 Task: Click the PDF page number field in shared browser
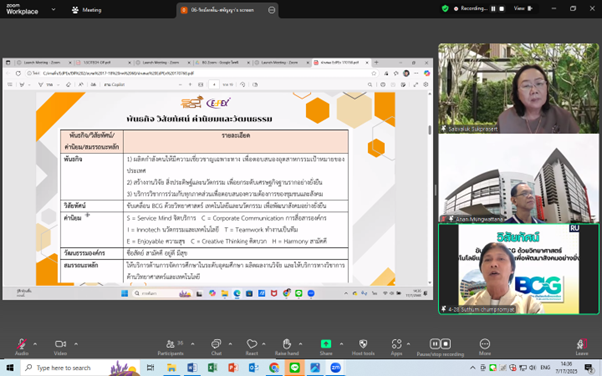point(214,84)
